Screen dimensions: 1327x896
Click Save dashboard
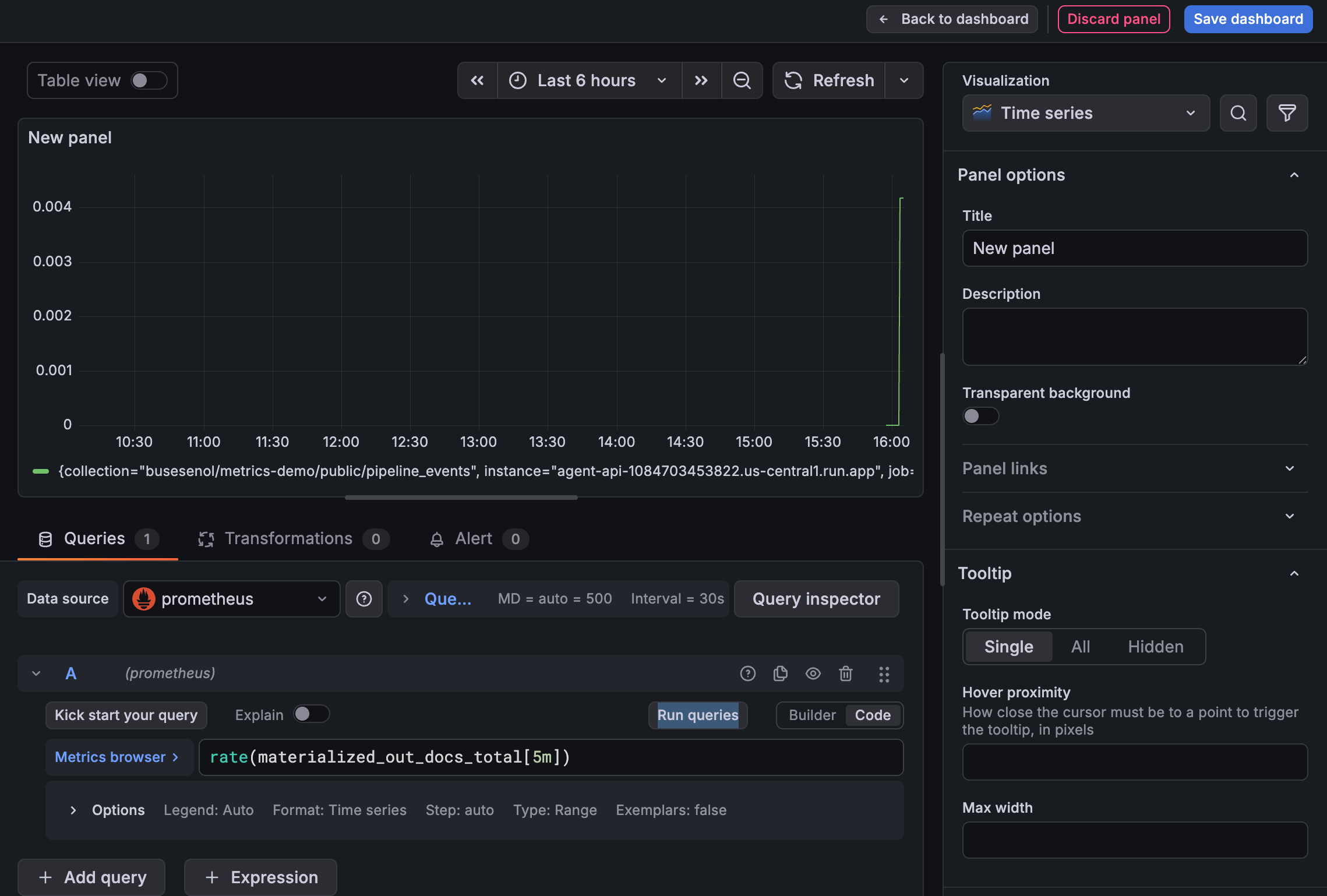[x=1248, y=19]
